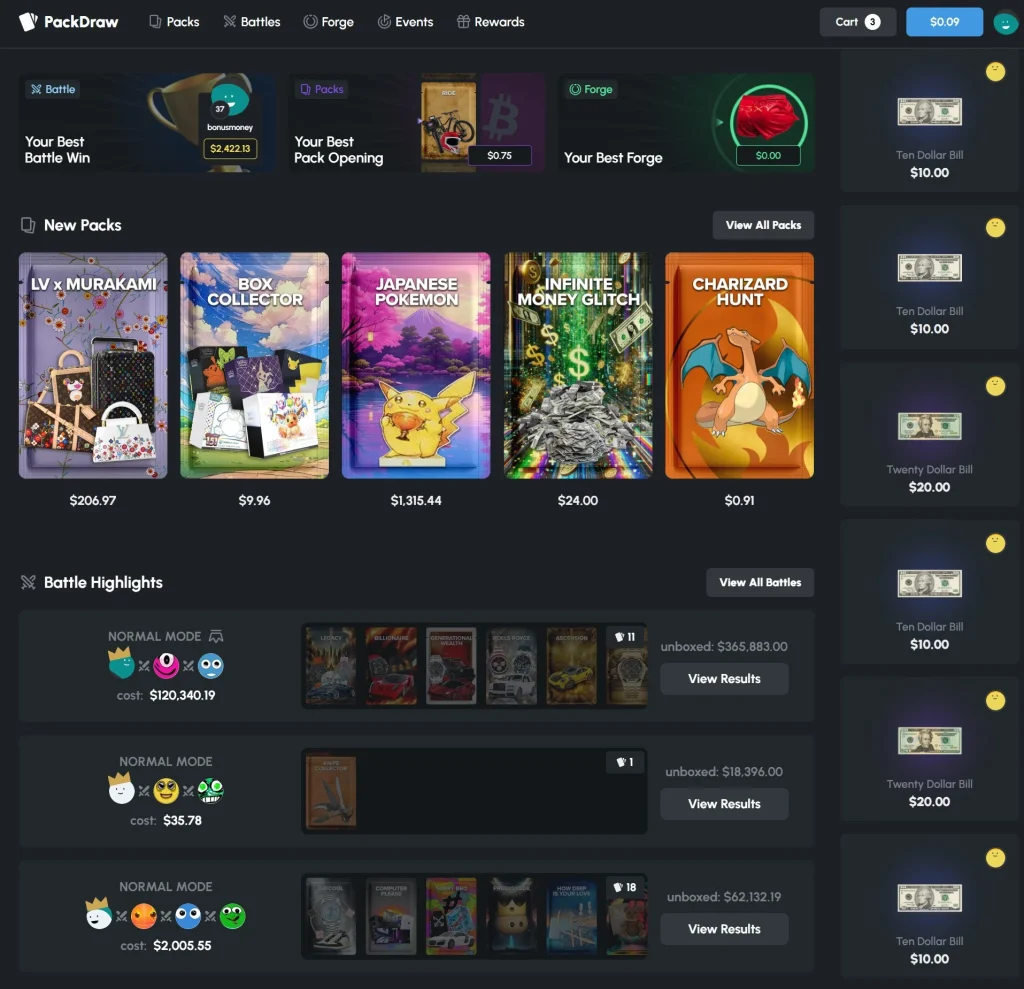Click the $2,422.13 best battle win amount

pyautogui.click(x=230, y=149)
